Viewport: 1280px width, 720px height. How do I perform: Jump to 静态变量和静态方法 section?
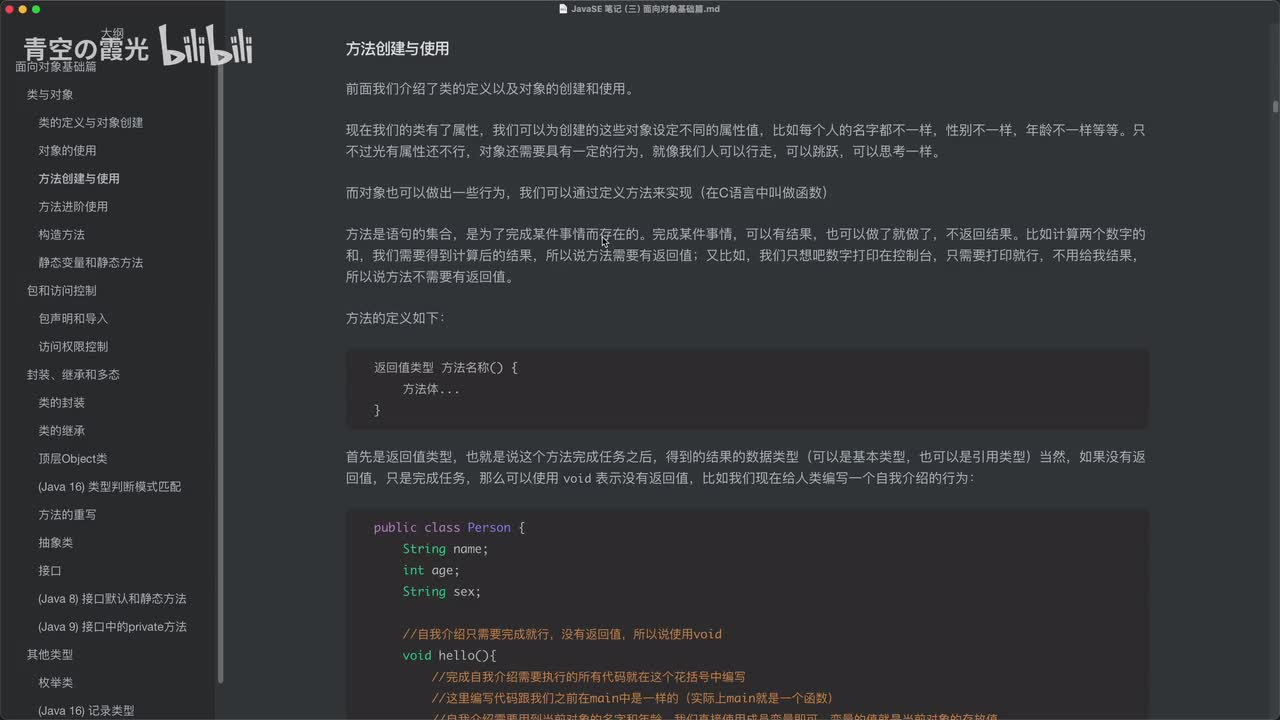(91, 263)
